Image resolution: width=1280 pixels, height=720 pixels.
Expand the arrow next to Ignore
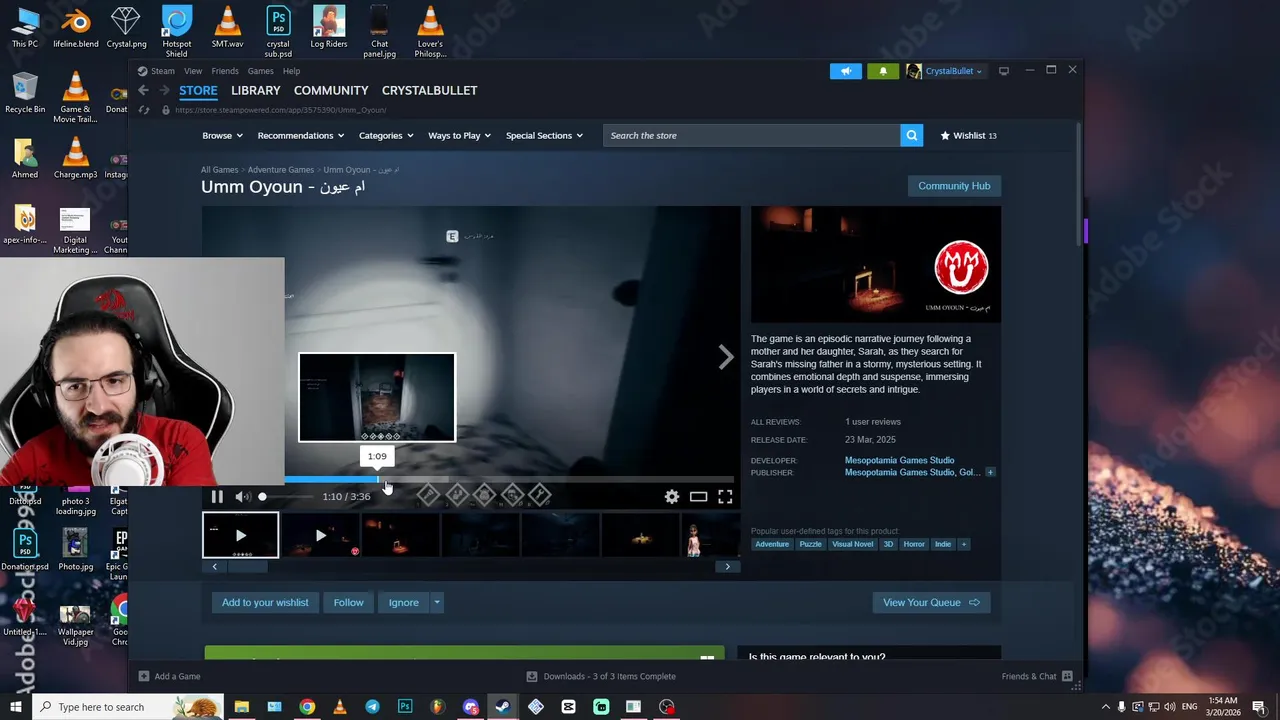pos(437,602)
